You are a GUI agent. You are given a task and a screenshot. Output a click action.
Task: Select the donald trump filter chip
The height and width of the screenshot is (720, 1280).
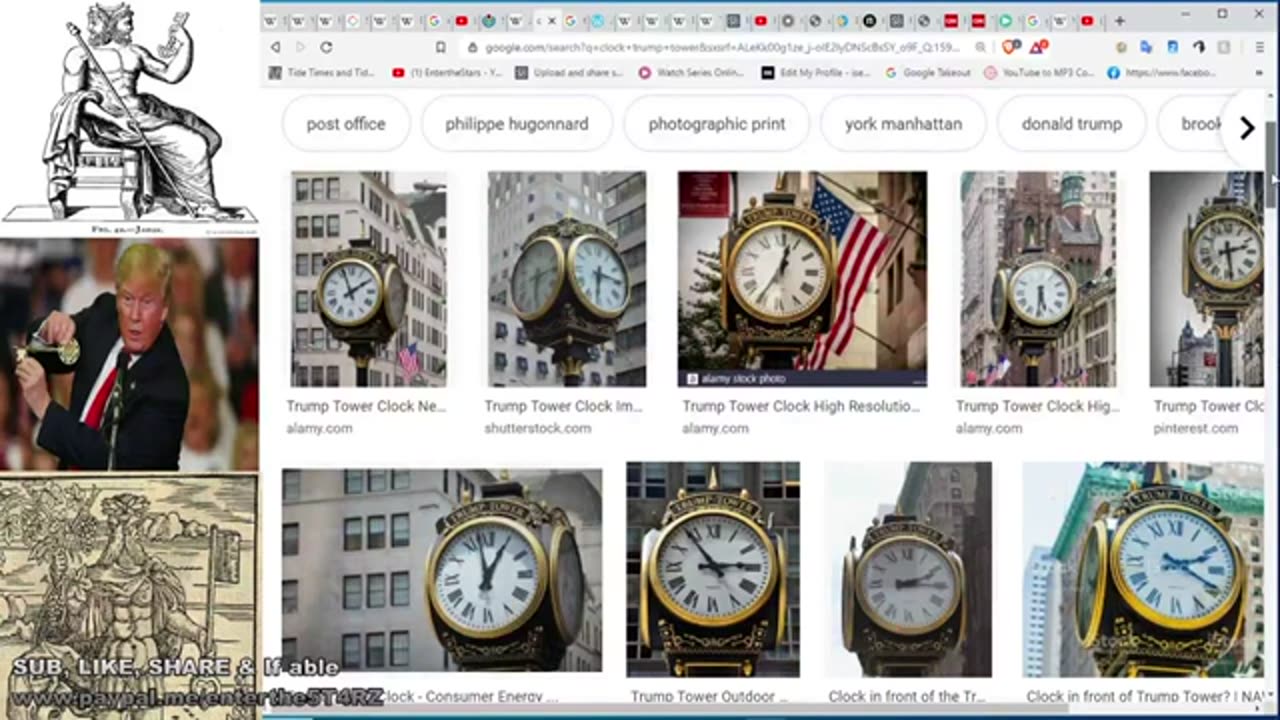click(1072, 124)
